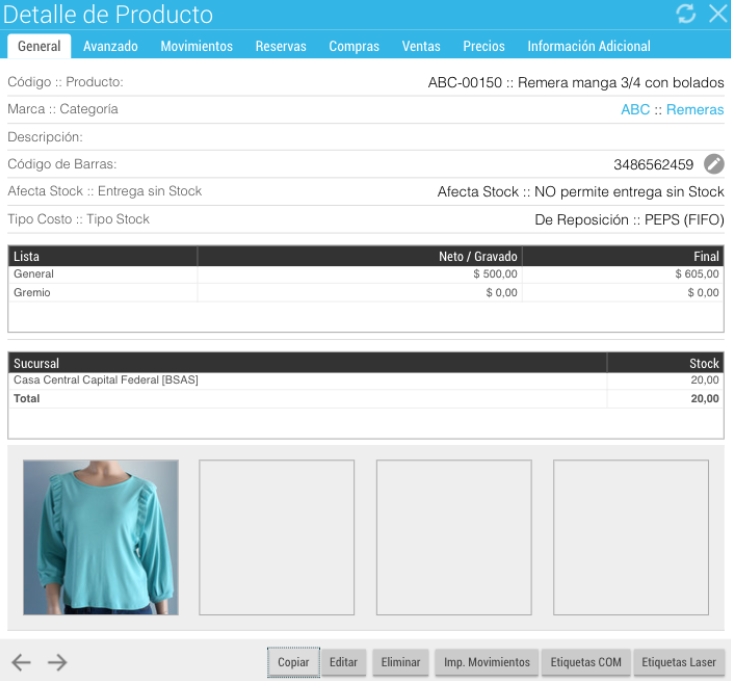Click the Final column header
Viewport: 731px width, 681px height.
pyautogui.click(x=623, y=256)
